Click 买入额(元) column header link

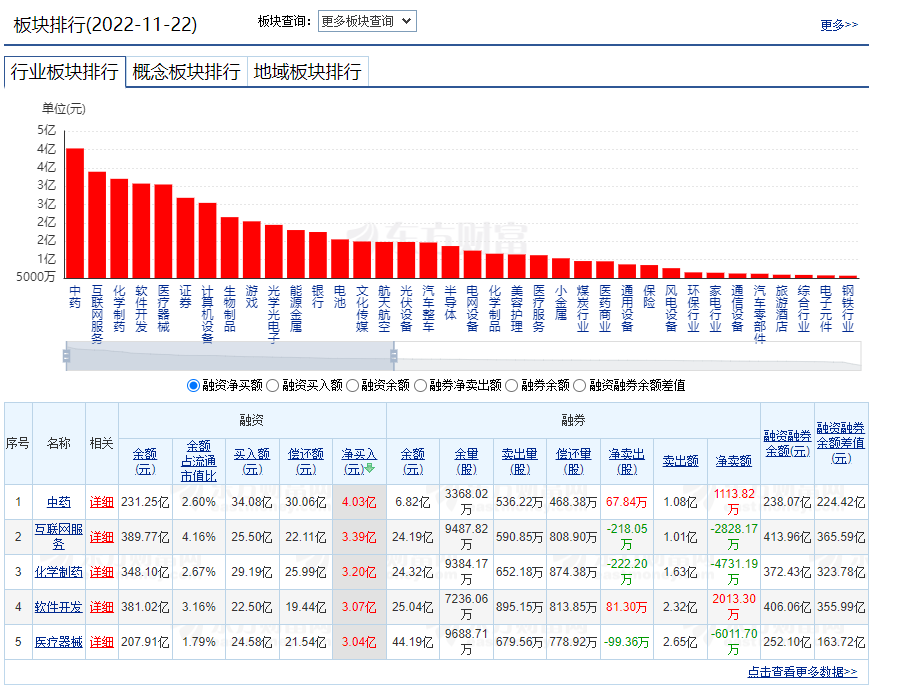252,460
